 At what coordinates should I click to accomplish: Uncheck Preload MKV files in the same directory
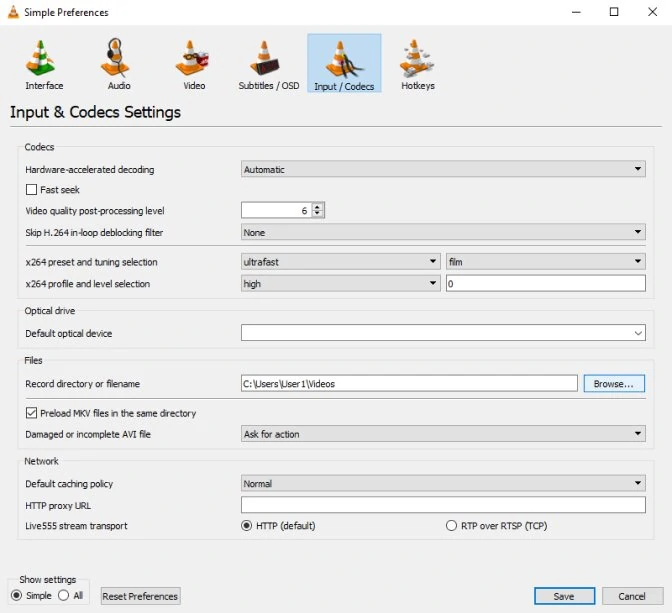click(x=31, y=413)
